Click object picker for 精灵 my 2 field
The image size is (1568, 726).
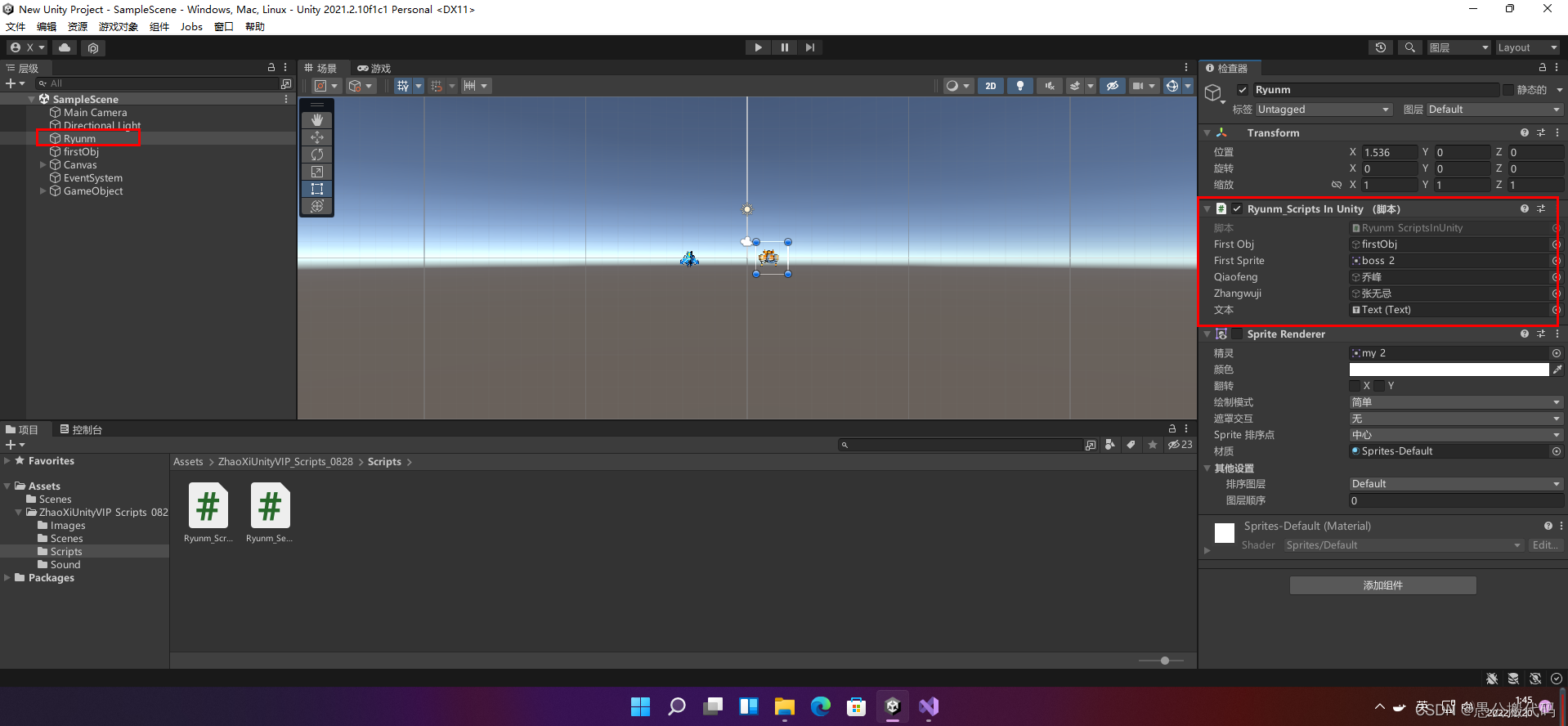[x=1557, y=353]
